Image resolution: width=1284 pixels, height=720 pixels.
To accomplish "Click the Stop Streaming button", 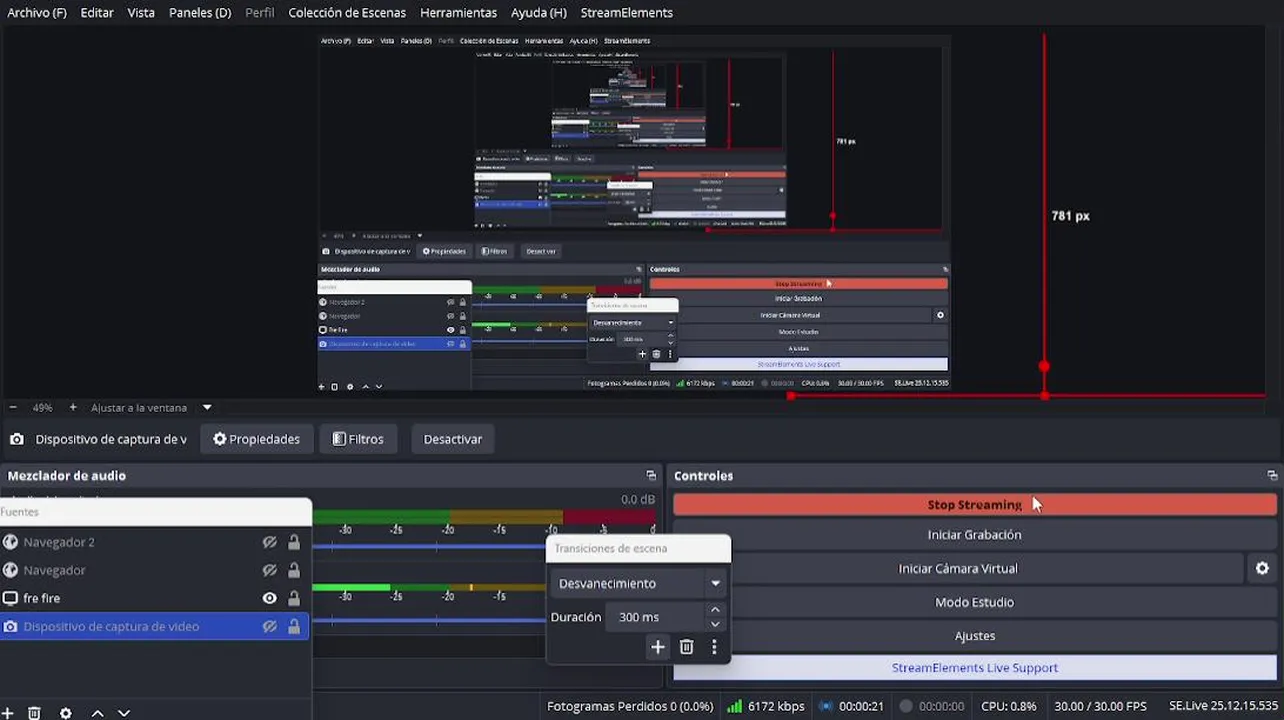I will point(975,505).
